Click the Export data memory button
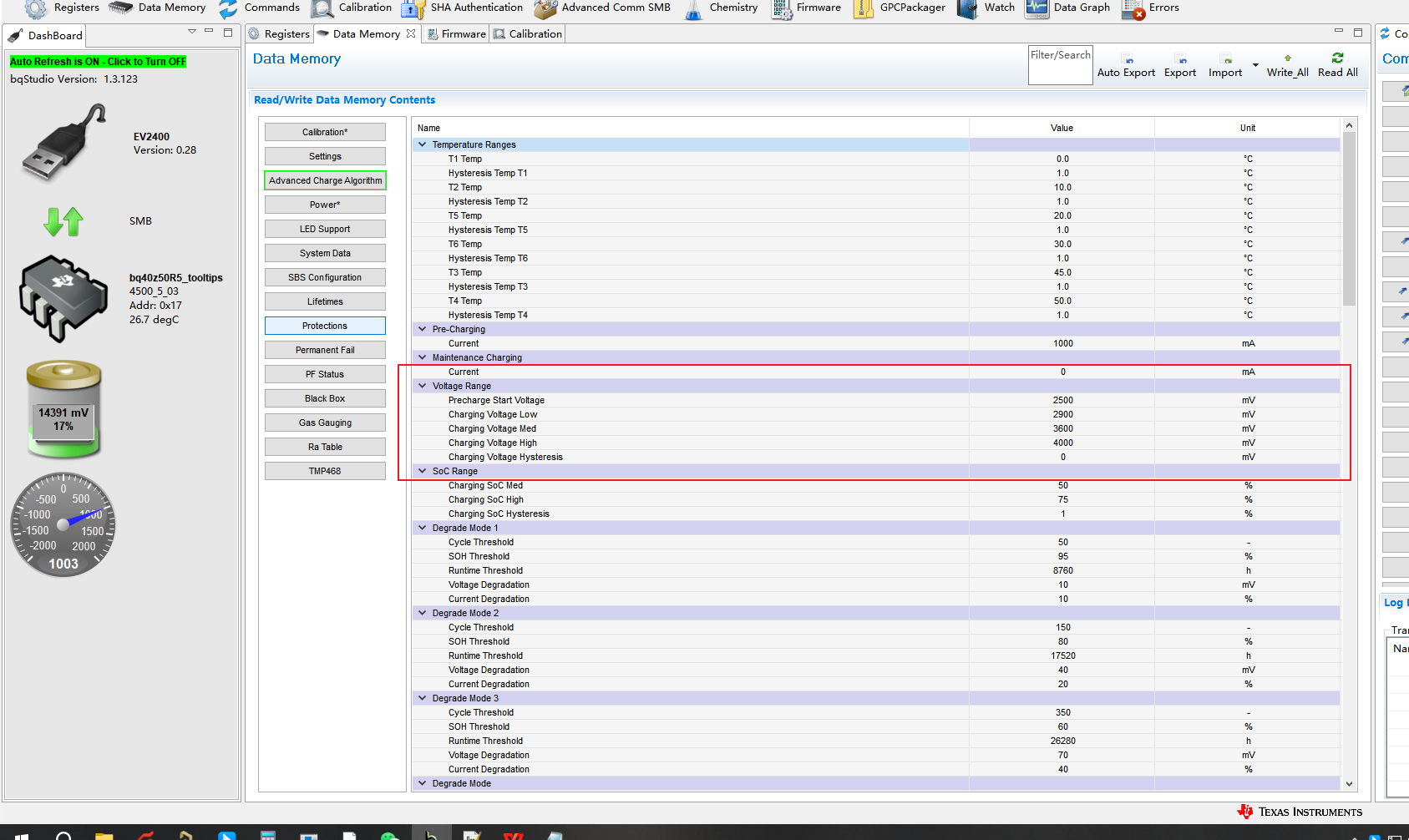Viewport: 1409px width, 840px height. coord(1180,66)
